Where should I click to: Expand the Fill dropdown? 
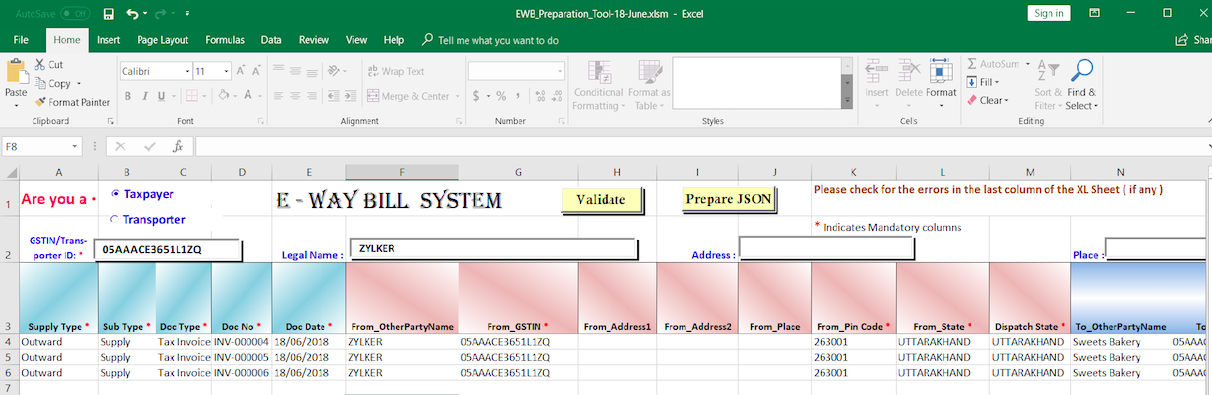click(997, 82)
